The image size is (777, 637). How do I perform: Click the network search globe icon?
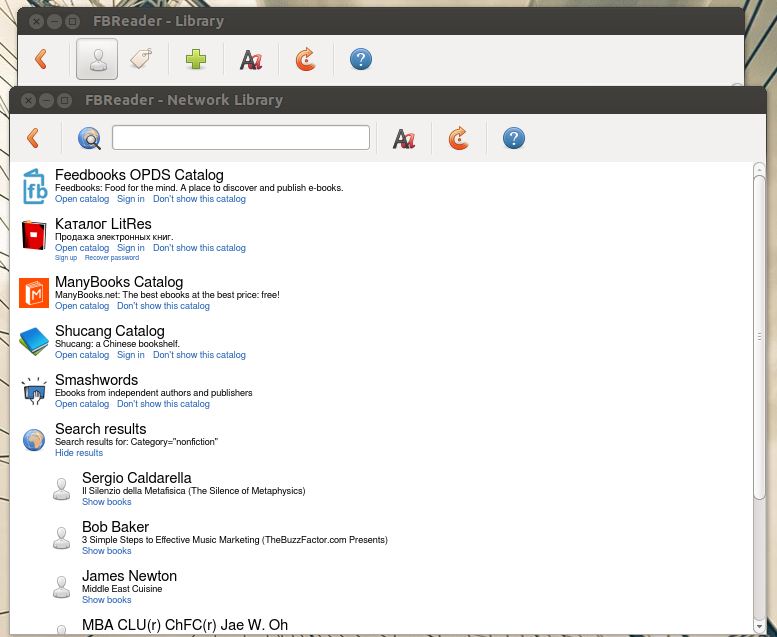(x=89, y=138)
